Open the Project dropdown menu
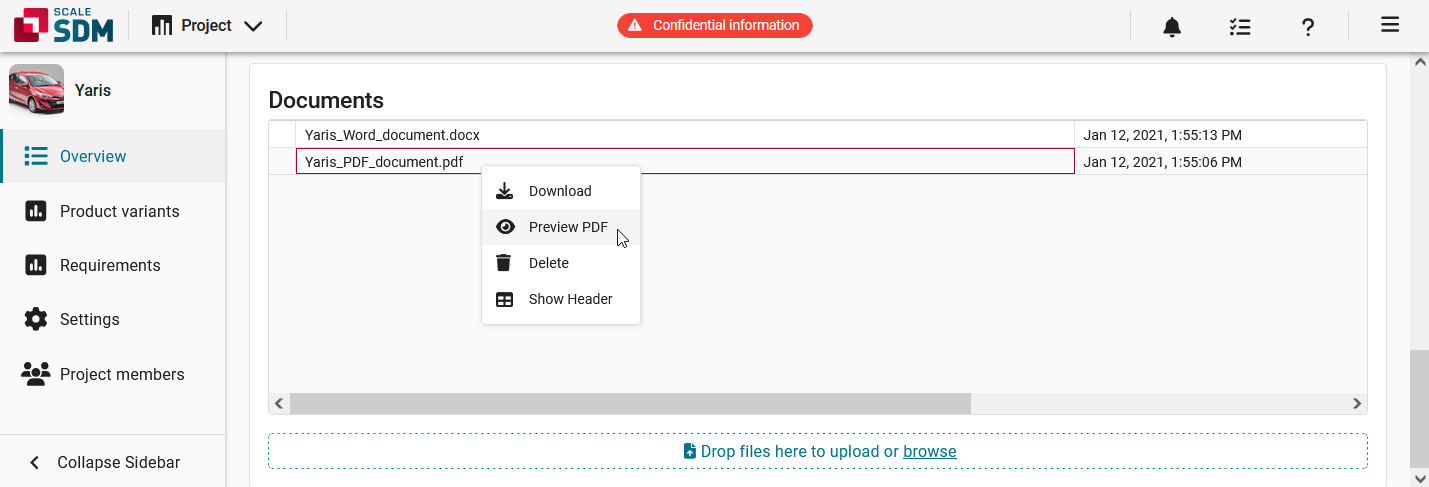 click(208, 26)
